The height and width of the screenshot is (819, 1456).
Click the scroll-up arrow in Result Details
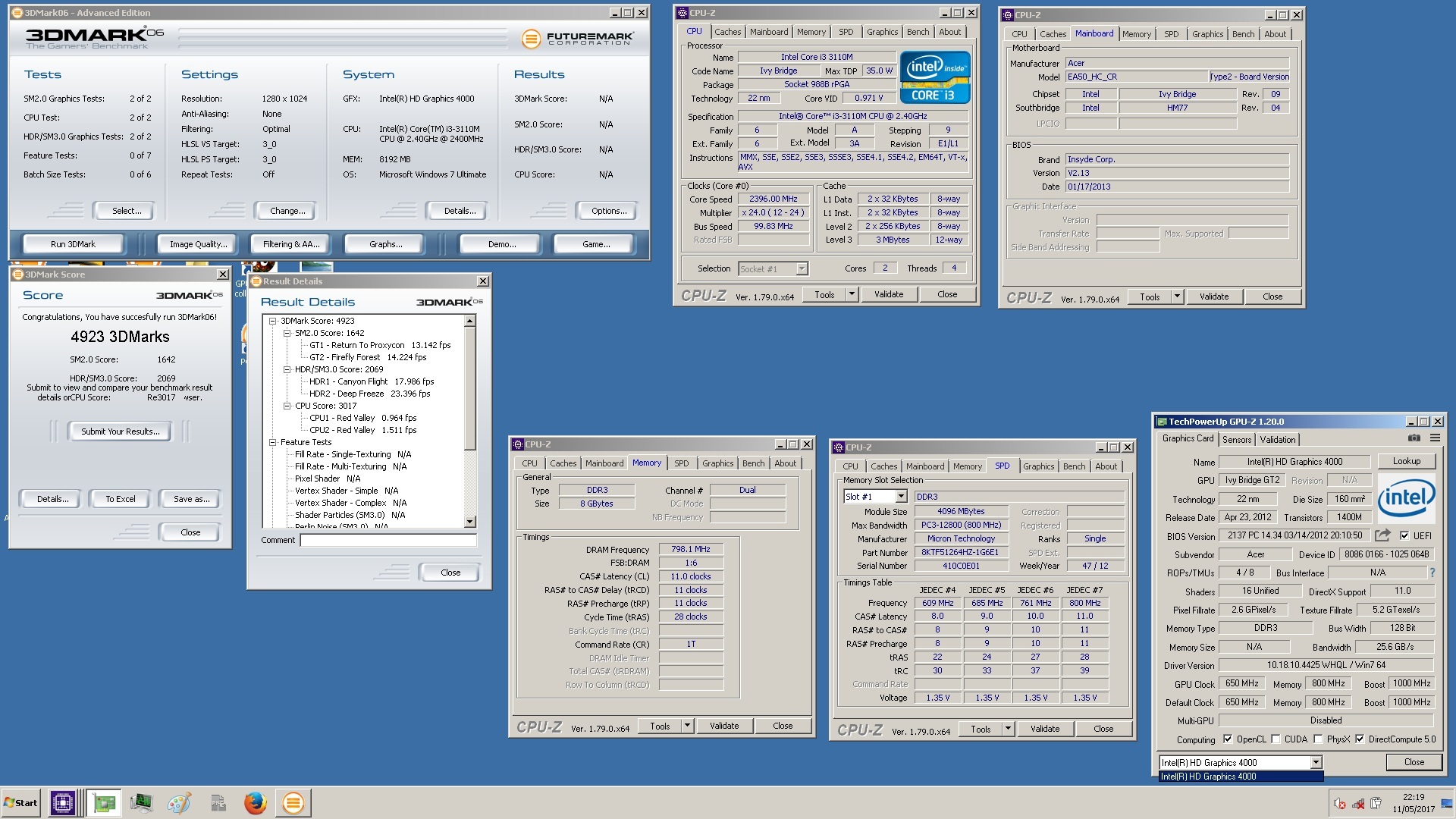[x=470, y=322]
